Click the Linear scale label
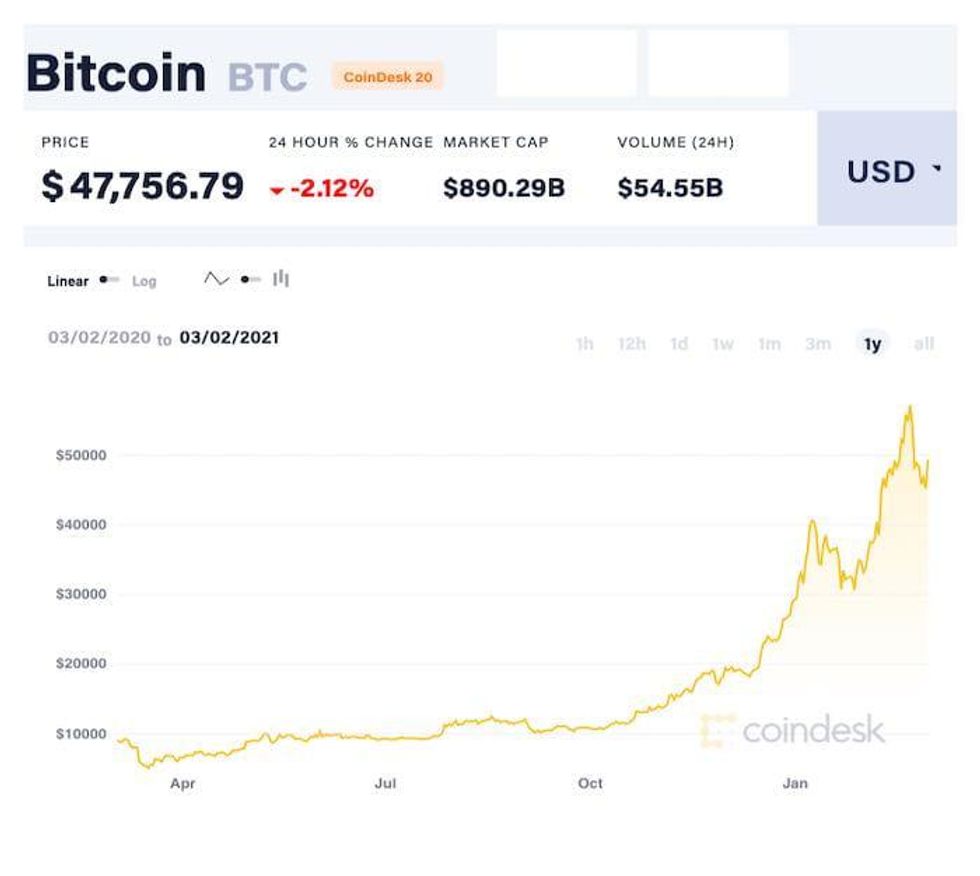The width and height of the screenshot is (980, 876). point(68,282)
